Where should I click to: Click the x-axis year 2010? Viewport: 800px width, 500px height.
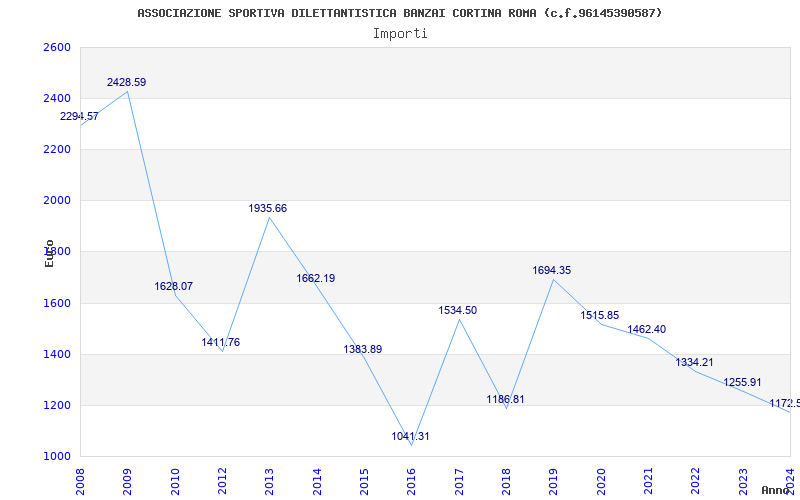tap(174, 482)
